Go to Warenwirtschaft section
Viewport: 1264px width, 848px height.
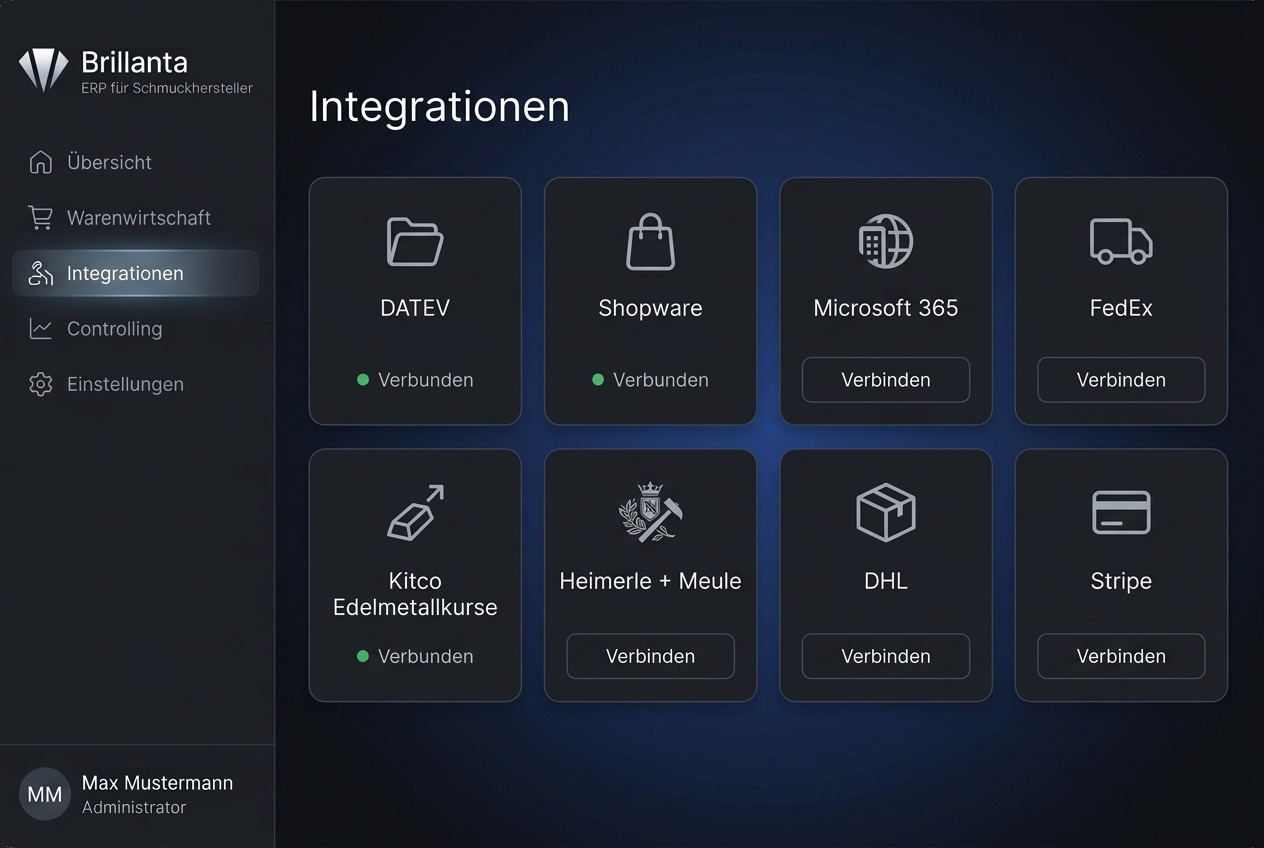135,217
